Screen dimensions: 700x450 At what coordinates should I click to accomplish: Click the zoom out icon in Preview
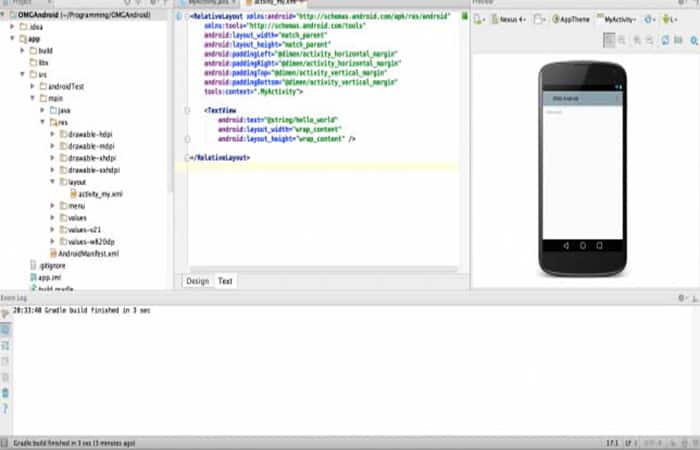(x=650, y=41)
